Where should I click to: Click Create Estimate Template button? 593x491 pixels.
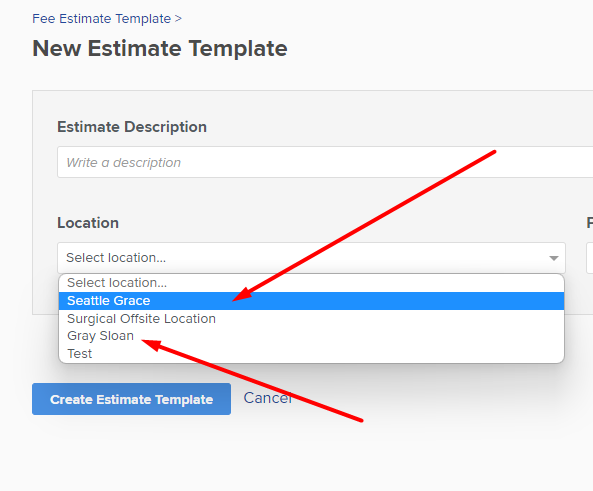(131, 399)
